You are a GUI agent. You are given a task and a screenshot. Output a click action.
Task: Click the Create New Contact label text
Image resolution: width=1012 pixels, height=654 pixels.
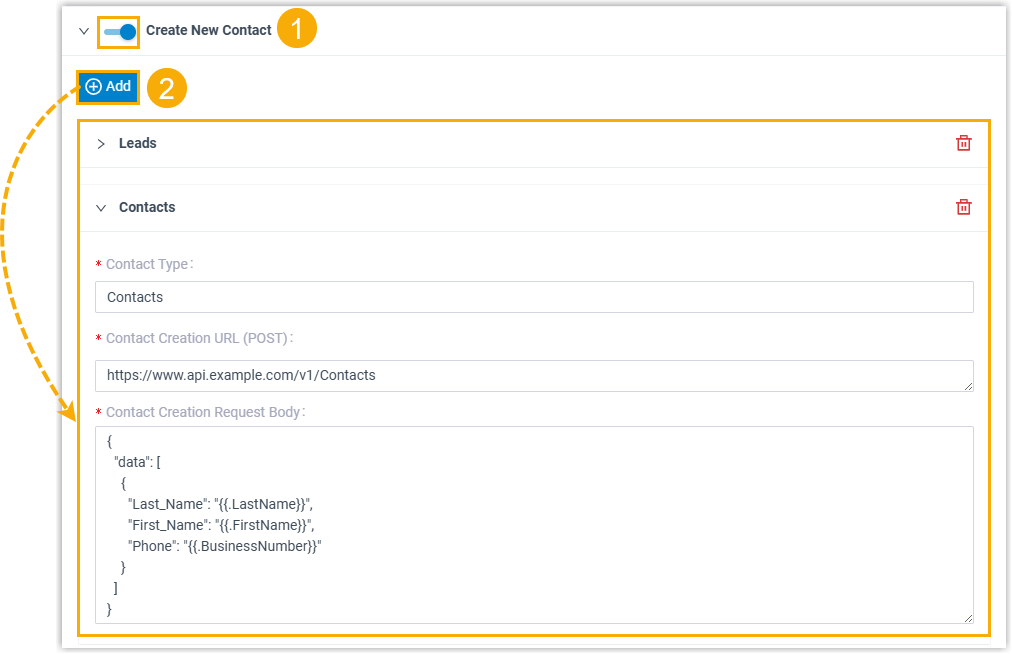208,31
